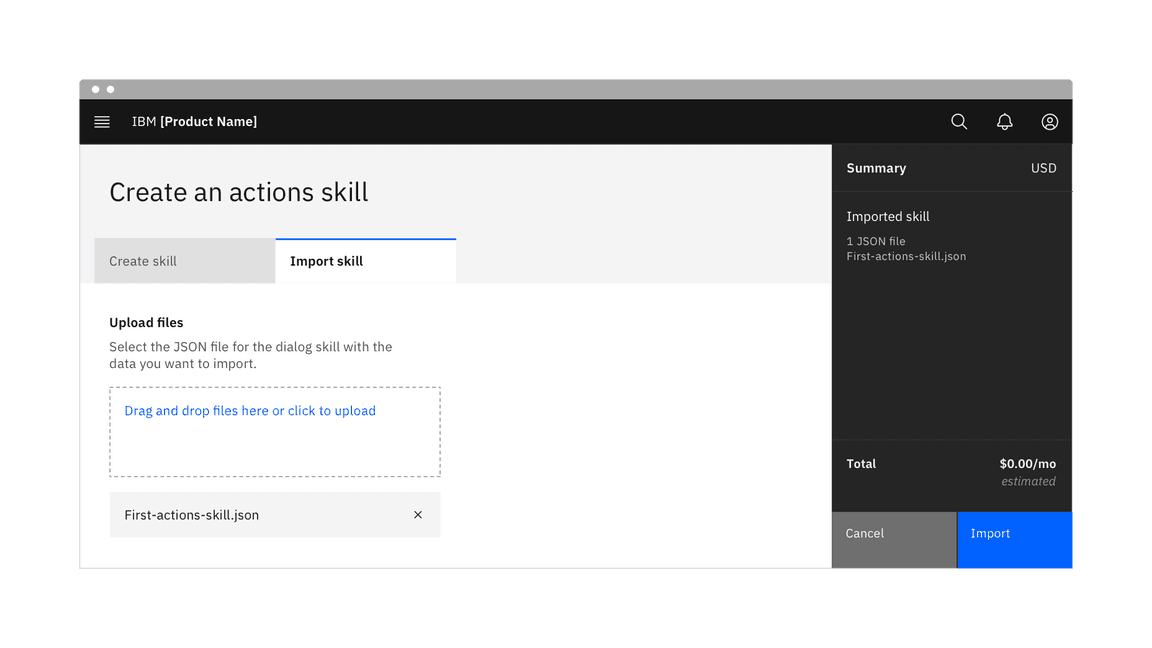Select the Import skill tab
The image size is (1152, 648).
(365, 261)
